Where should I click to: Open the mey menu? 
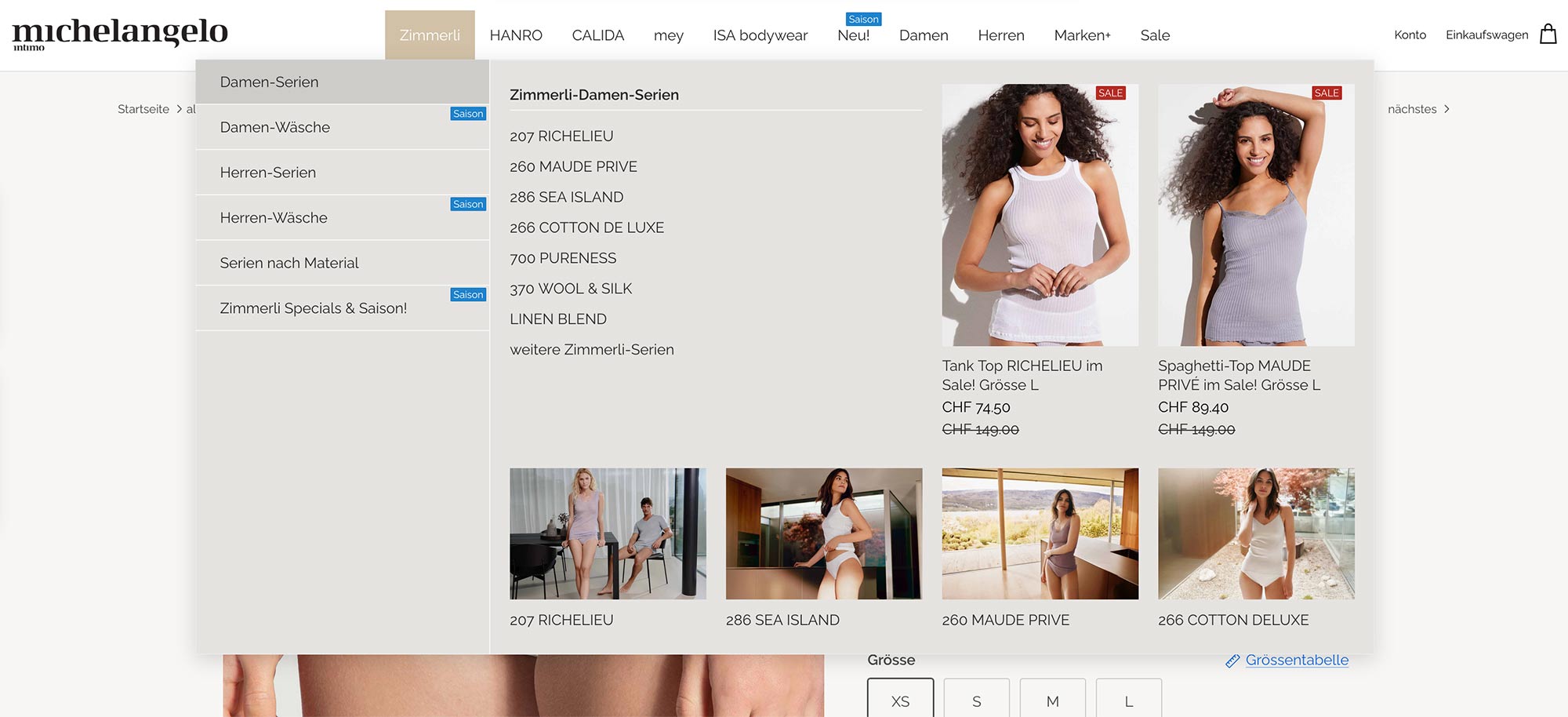(669, 35)
